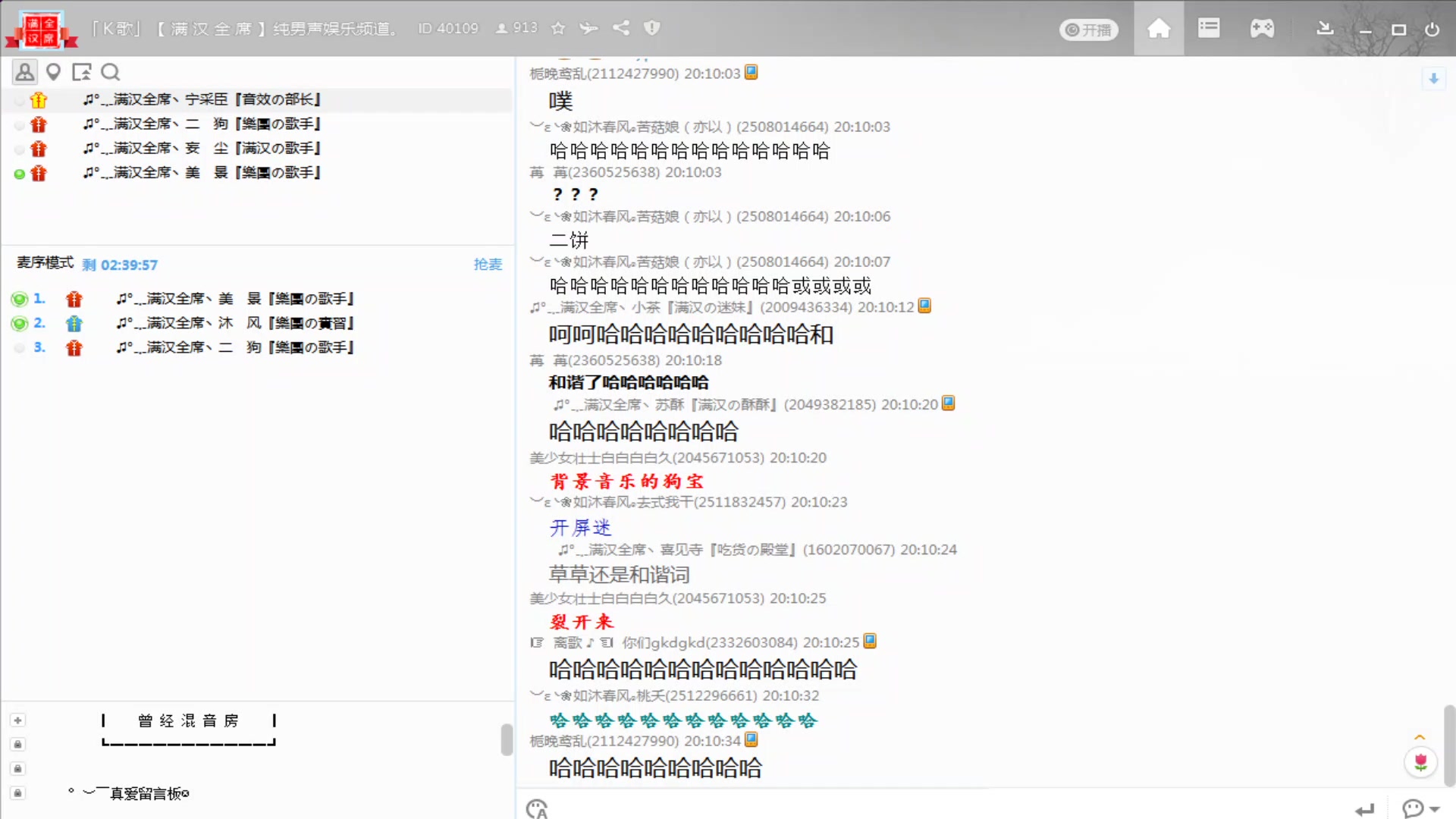Select queue entry 1. 美 景
The width and height of the screenshot is (1456, 819).
coord(258,299)
